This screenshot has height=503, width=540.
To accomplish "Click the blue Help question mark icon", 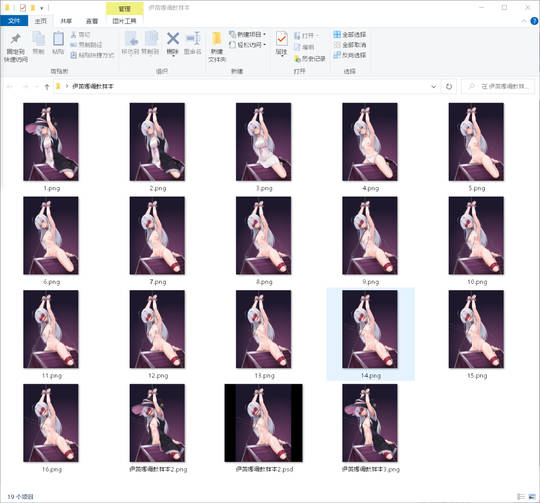I will [534, 21].
